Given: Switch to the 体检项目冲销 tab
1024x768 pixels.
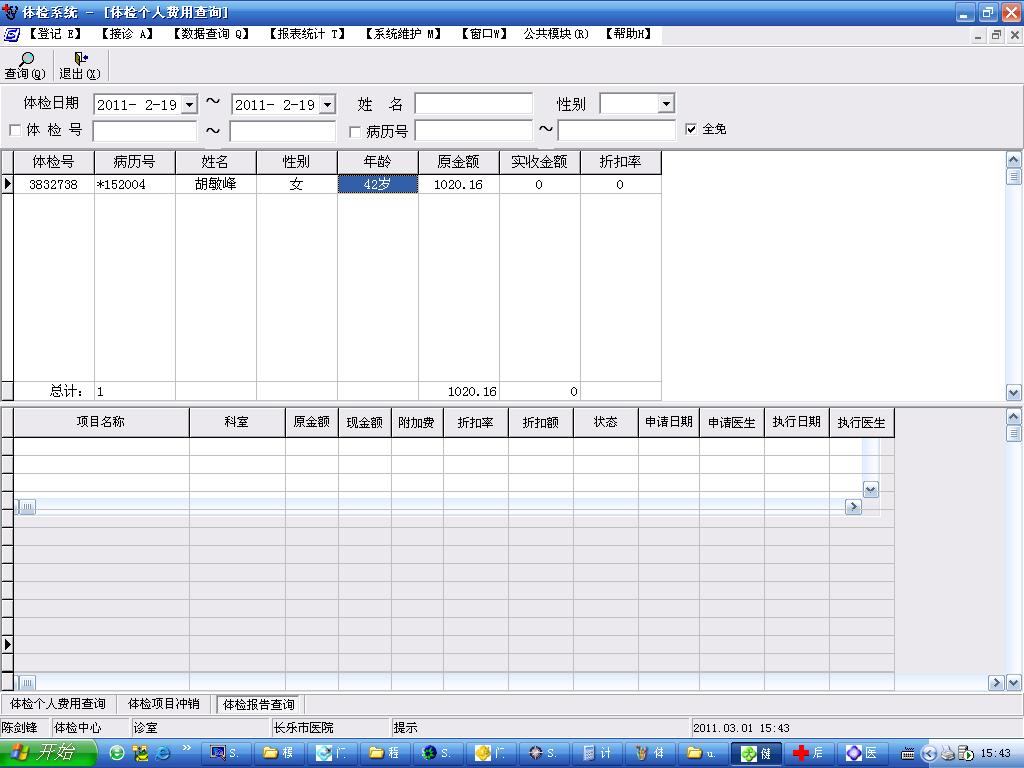Looking at the screenshot, I should pyautogui.click(x=164, y=704).
